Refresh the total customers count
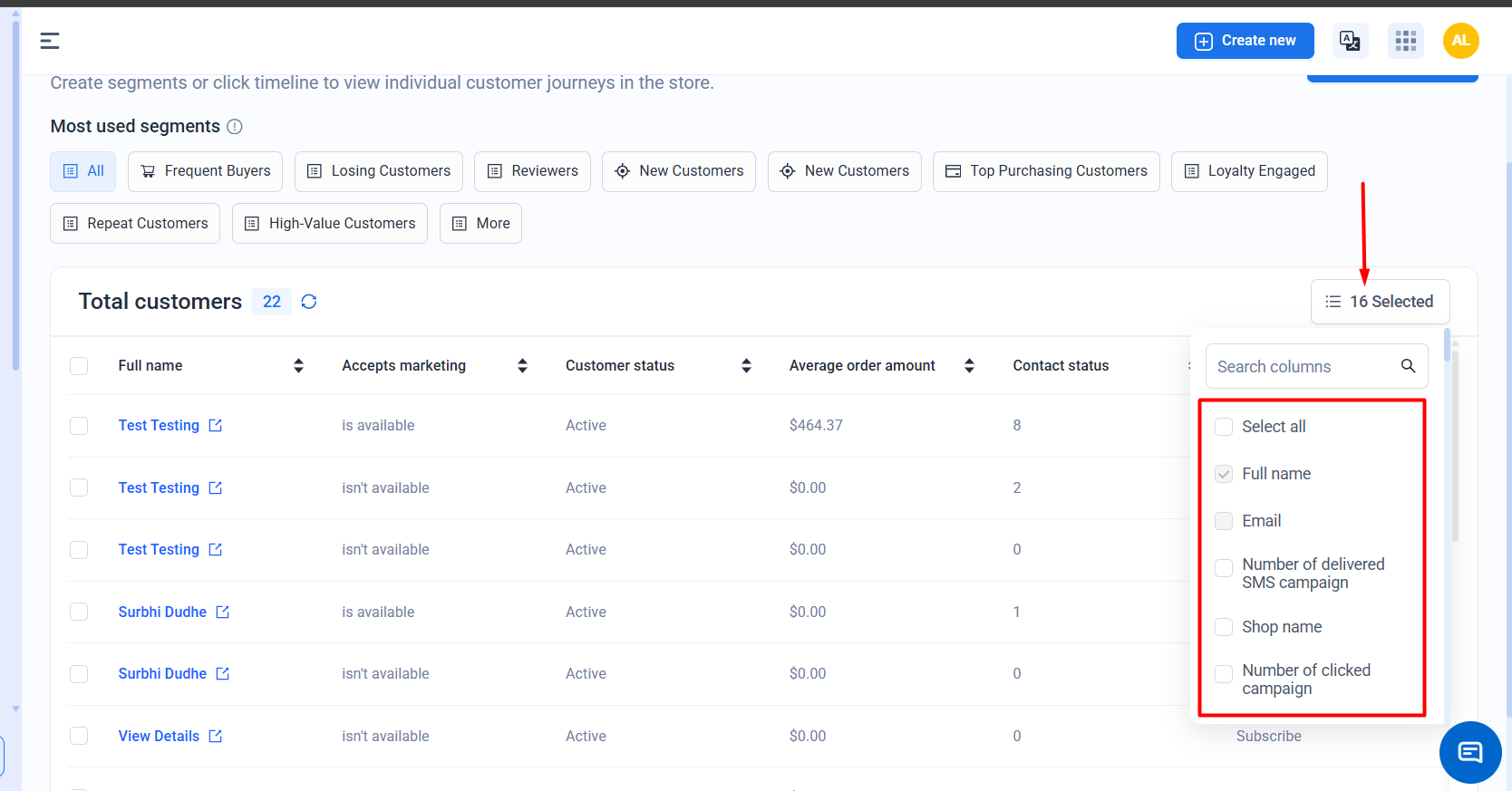The image size is (1512, 791). [x=309, y=302]
